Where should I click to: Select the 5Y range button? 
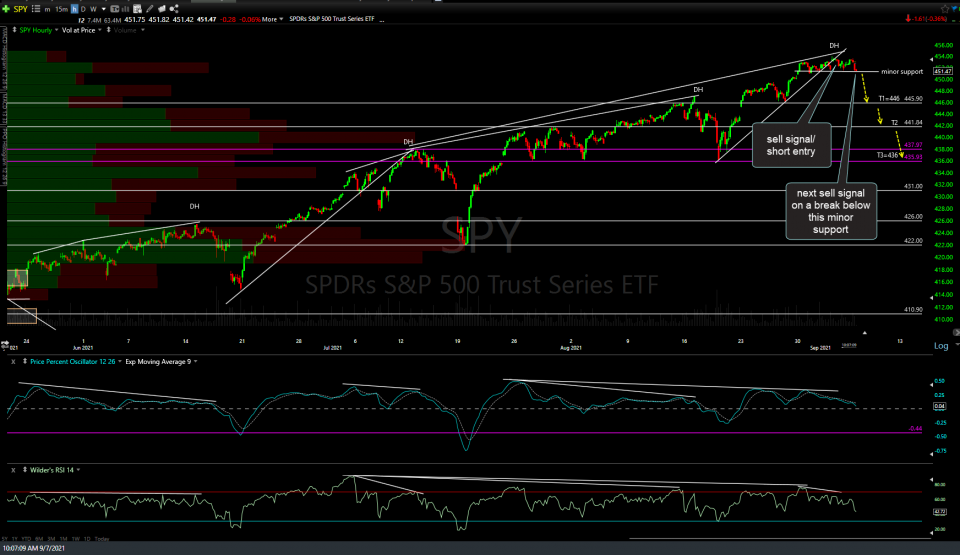coord(4,539)
